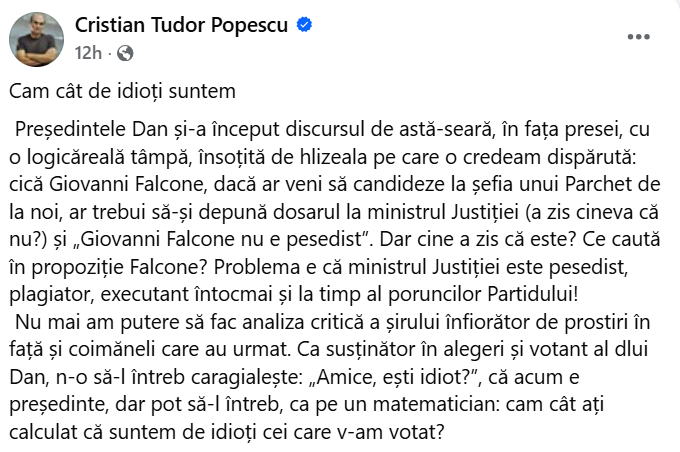Screen dimensions: 680x452
Task: Click the globe public audience icon
Action: pyautogui.click(x=125, y=52)
